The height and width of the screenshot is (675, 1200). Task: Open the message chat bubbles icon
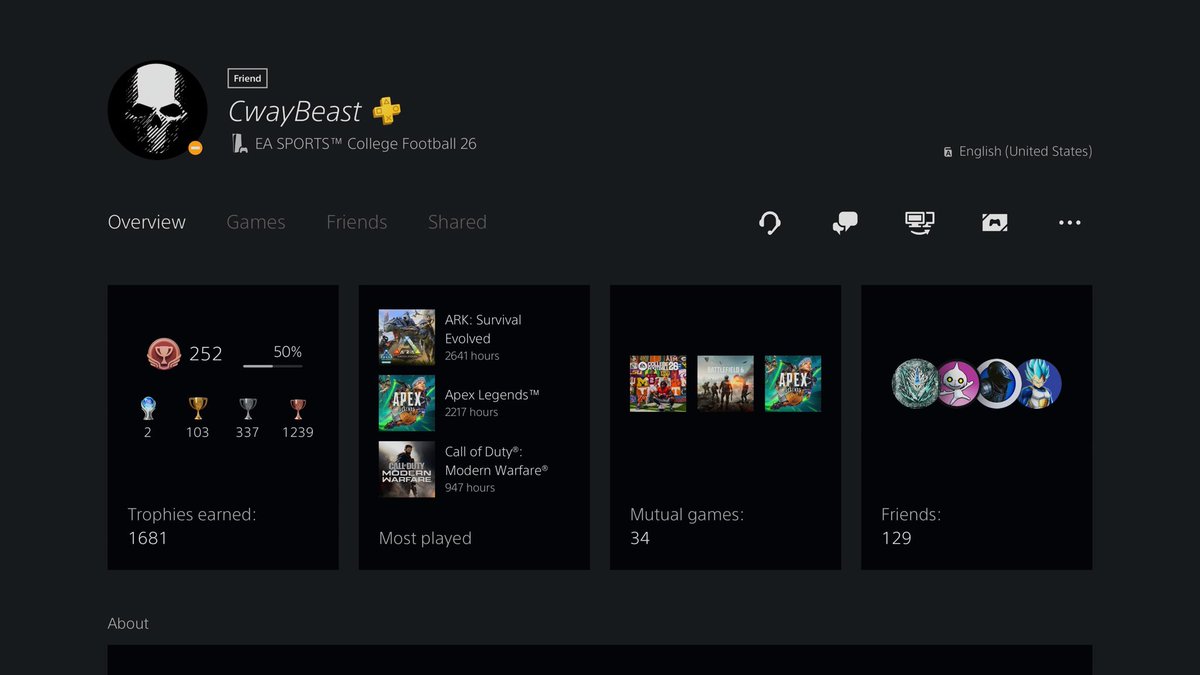point(845,223)
